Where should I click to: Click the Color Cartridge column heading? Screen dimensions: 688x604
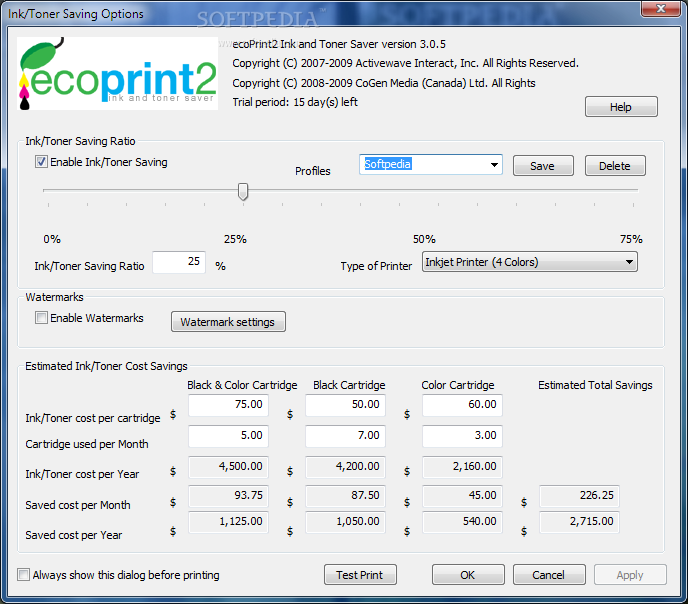[458, 385]
